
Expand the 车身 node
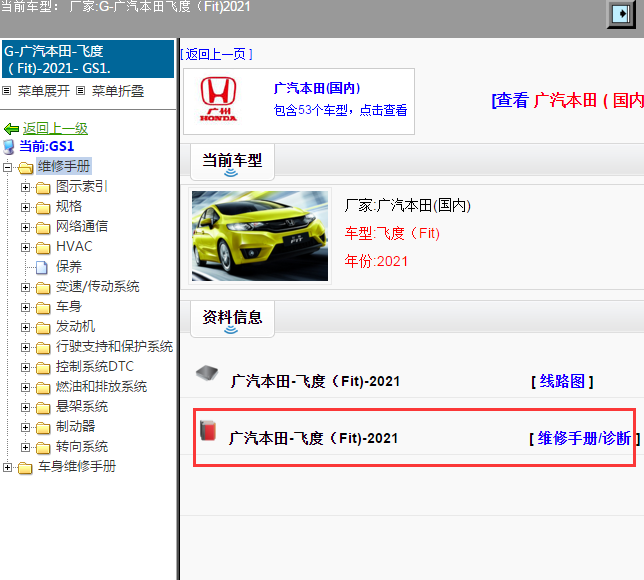(25, 307)
